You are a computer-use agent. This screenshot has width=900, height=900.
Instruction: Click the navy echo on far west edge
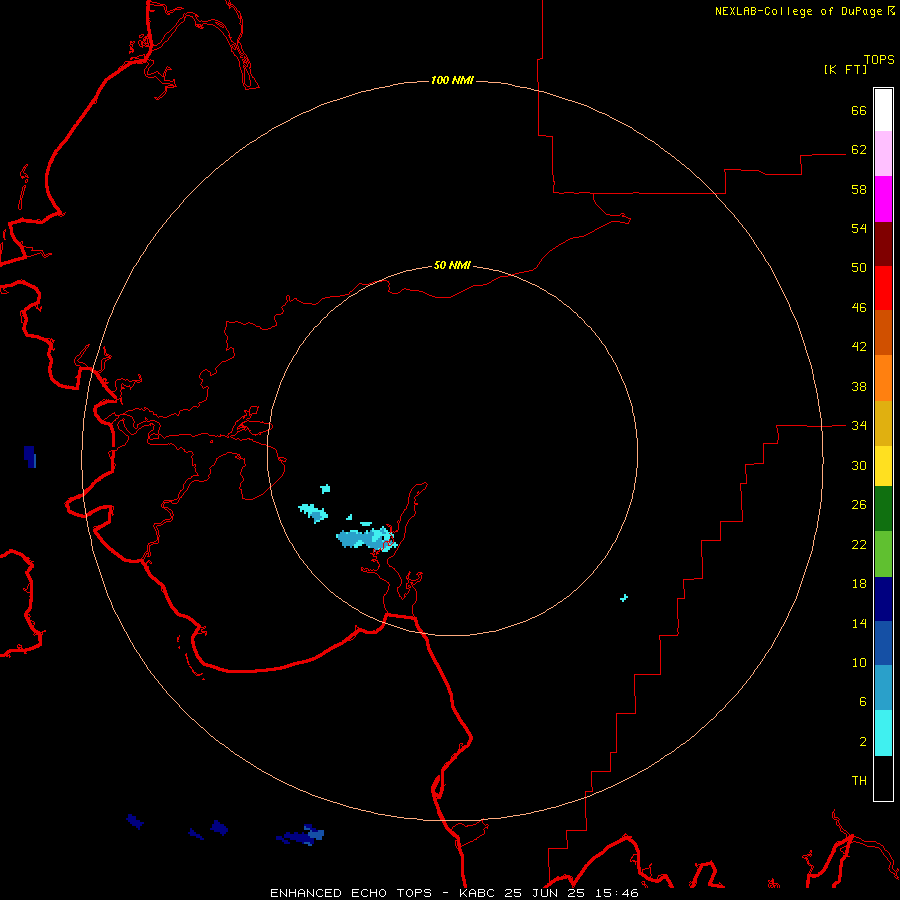(x=30, y=457)
